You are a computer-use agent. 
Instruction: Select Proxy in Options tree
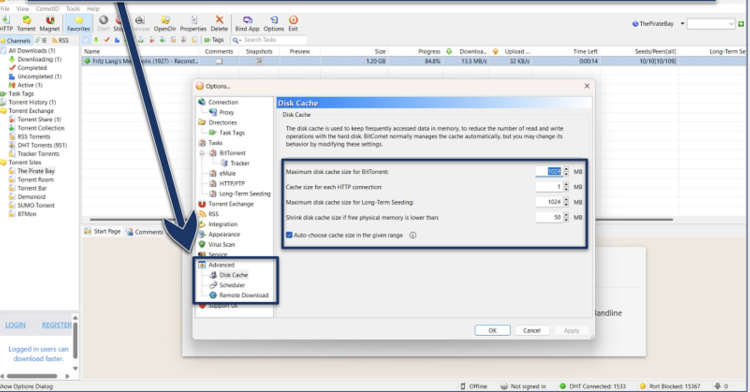[x=226, y=112]
